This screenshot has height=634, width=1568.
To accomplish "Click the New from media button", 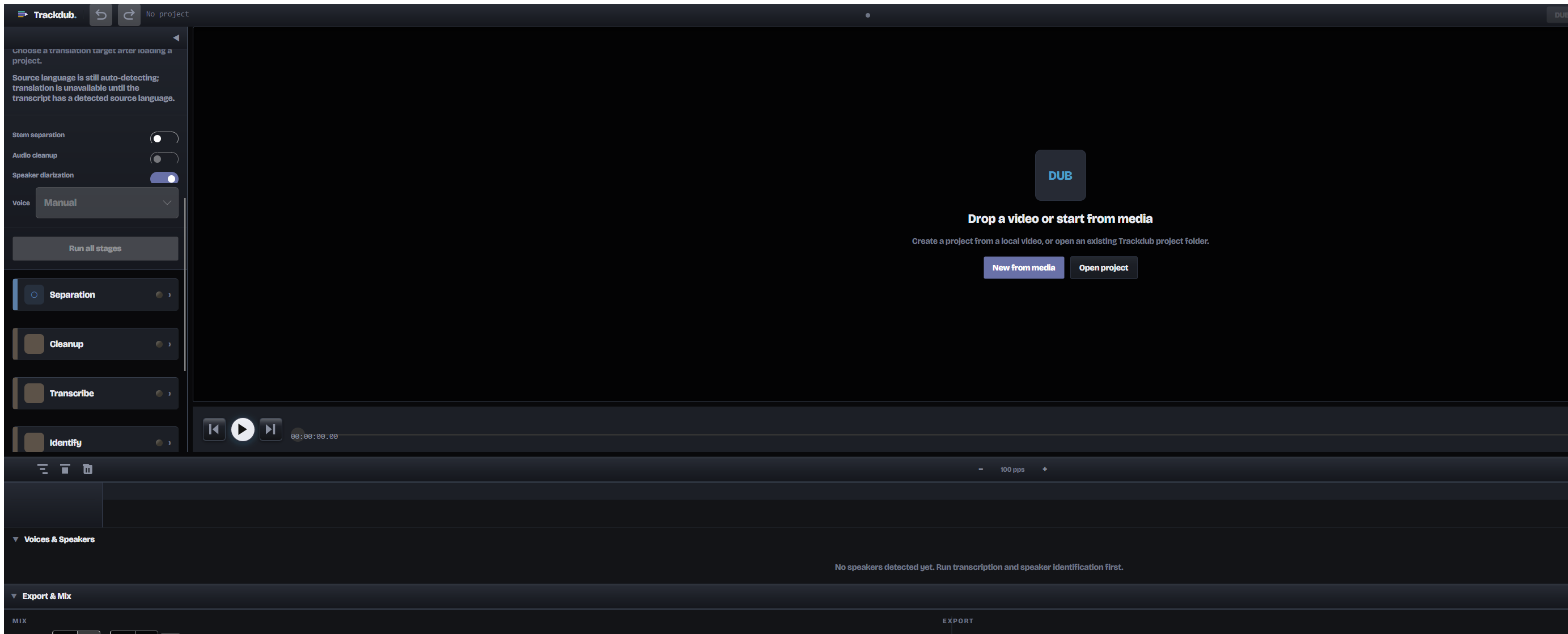I will pos(1024,267).
